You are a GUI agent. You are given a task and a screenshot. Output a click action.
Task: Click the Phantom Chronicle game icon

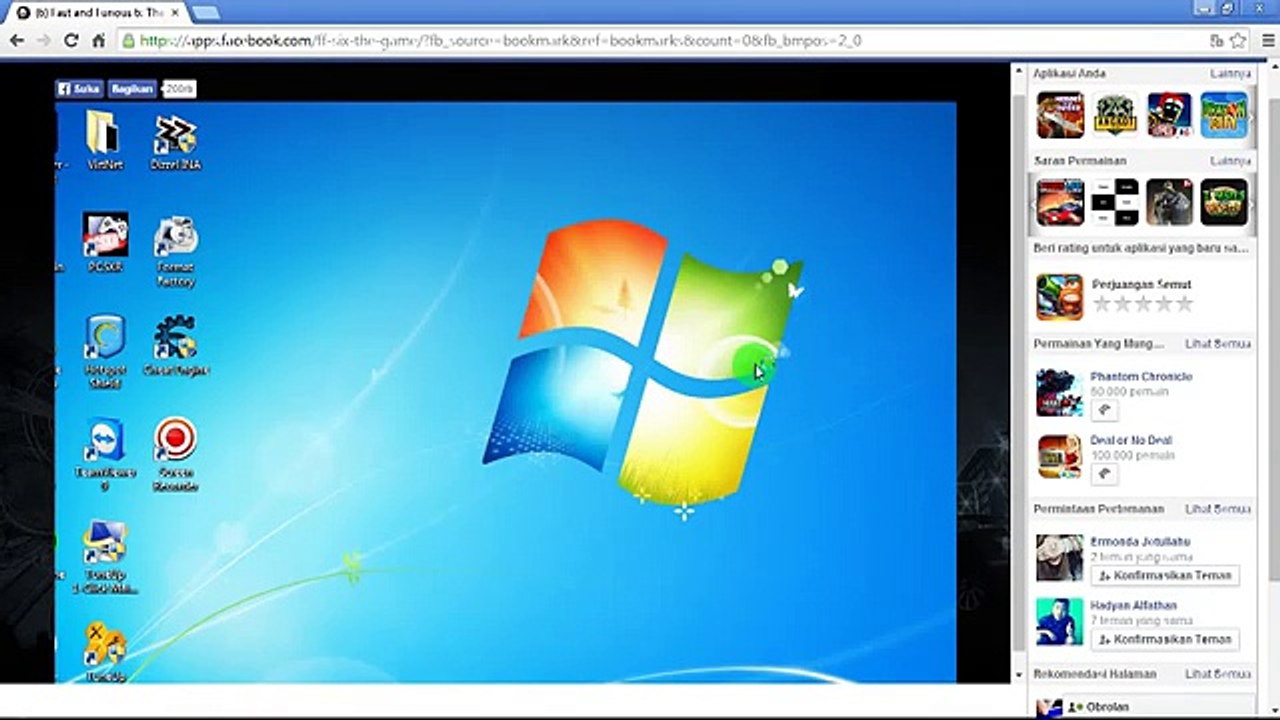1059,393
